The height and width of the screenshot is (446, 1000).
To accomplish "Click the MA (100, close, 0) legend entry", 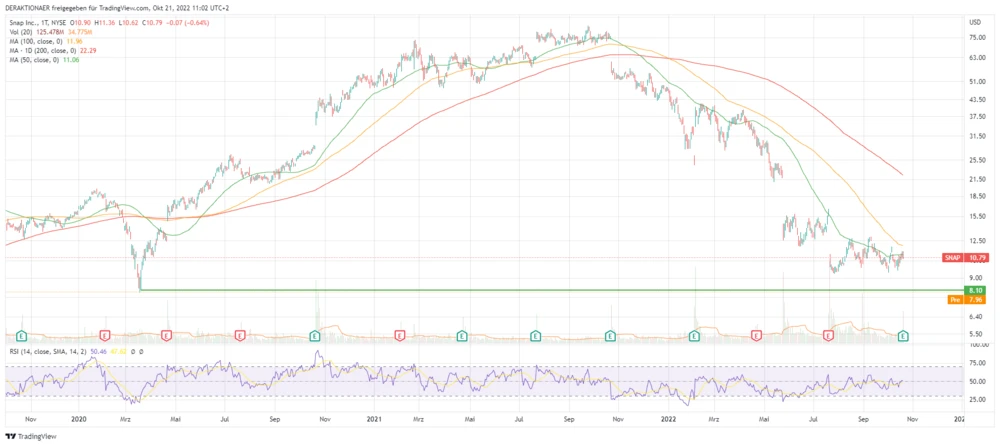I will click(40, 41).
